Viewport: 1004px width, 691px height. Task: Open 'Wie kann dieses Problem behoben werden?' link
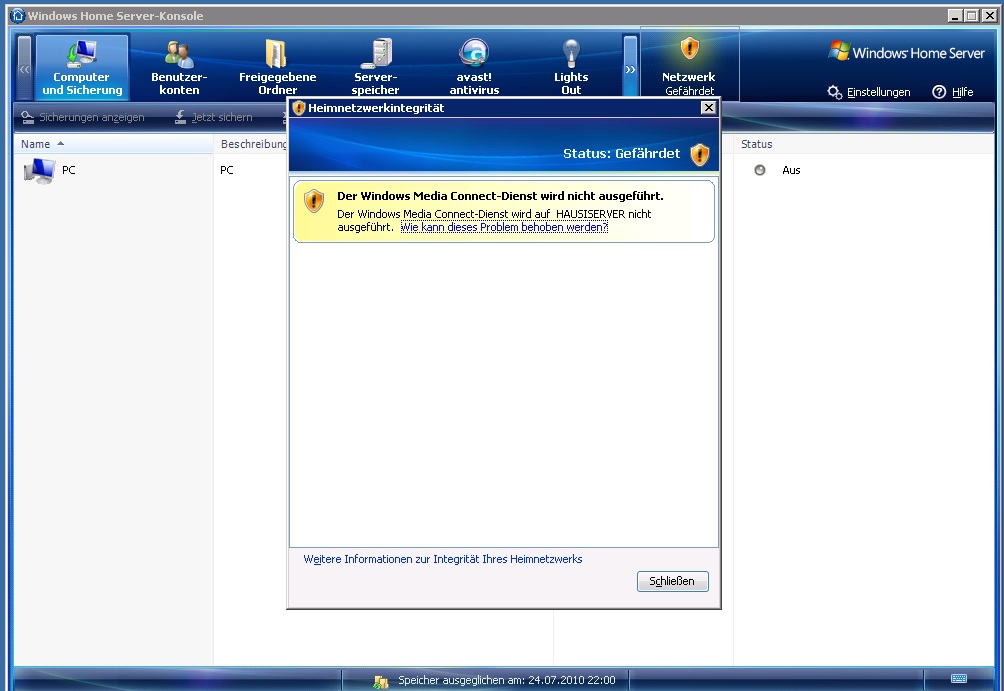pos(504,227)
